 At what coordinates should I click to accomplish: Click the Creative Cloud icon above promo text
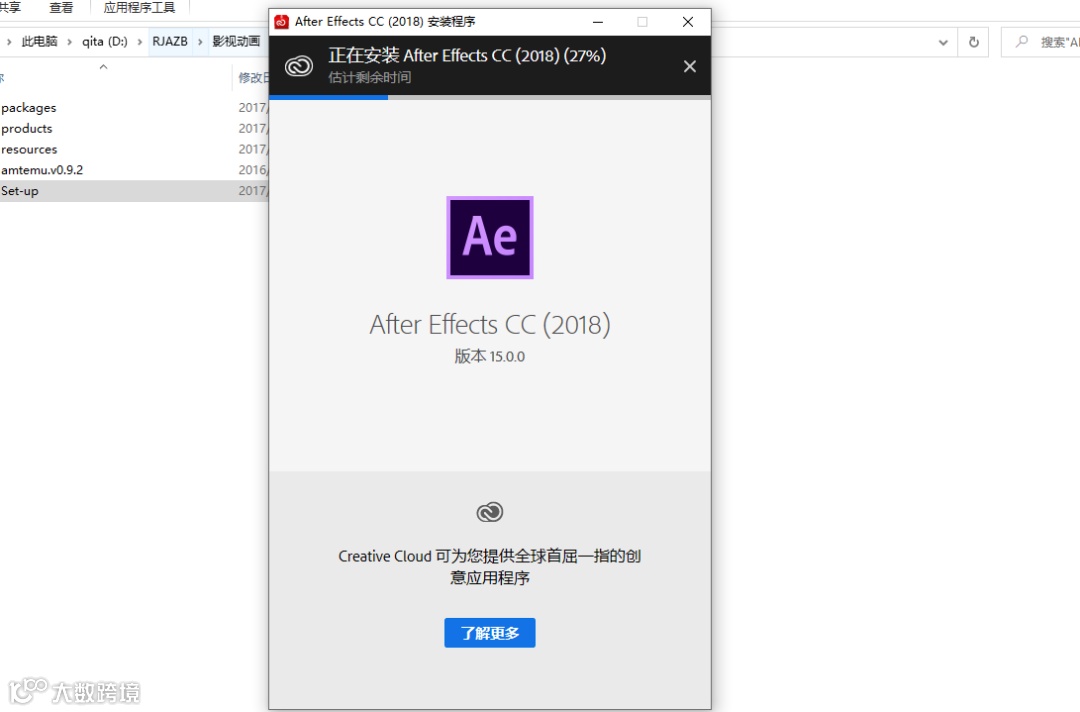point(490,512)
